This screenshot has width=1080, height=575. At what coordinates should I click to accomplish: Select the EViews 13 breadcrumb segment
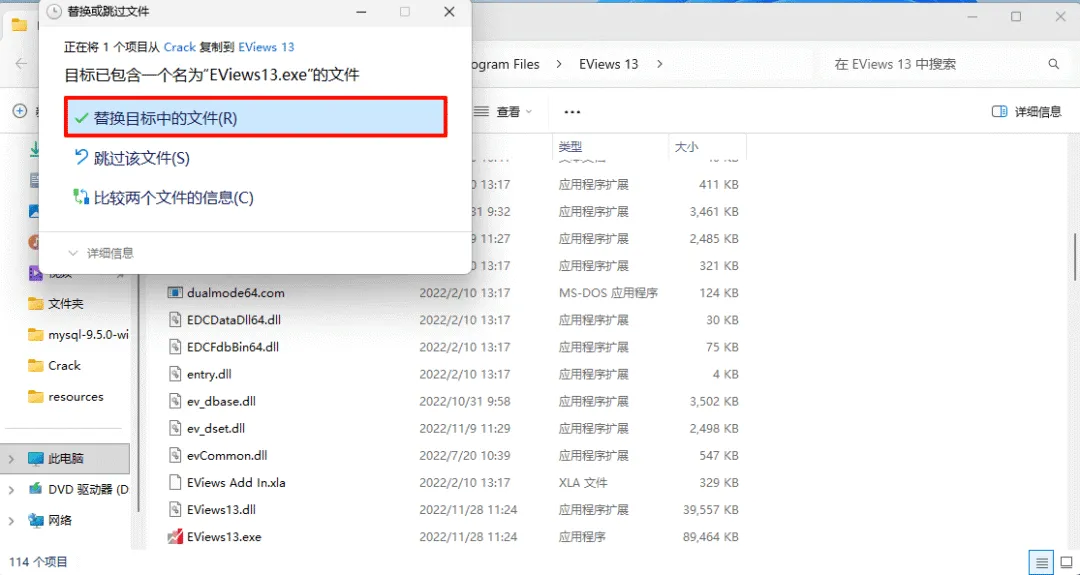608,64
